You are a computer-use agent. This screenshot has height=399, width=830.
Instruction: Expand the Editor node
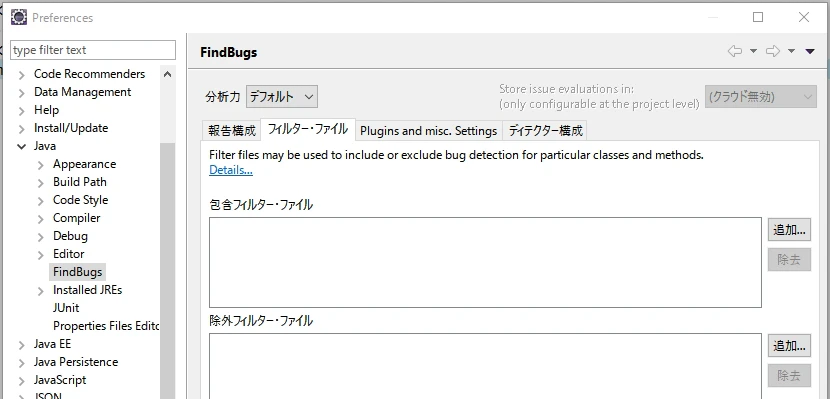pyautogui.click(x=41, y=255)
